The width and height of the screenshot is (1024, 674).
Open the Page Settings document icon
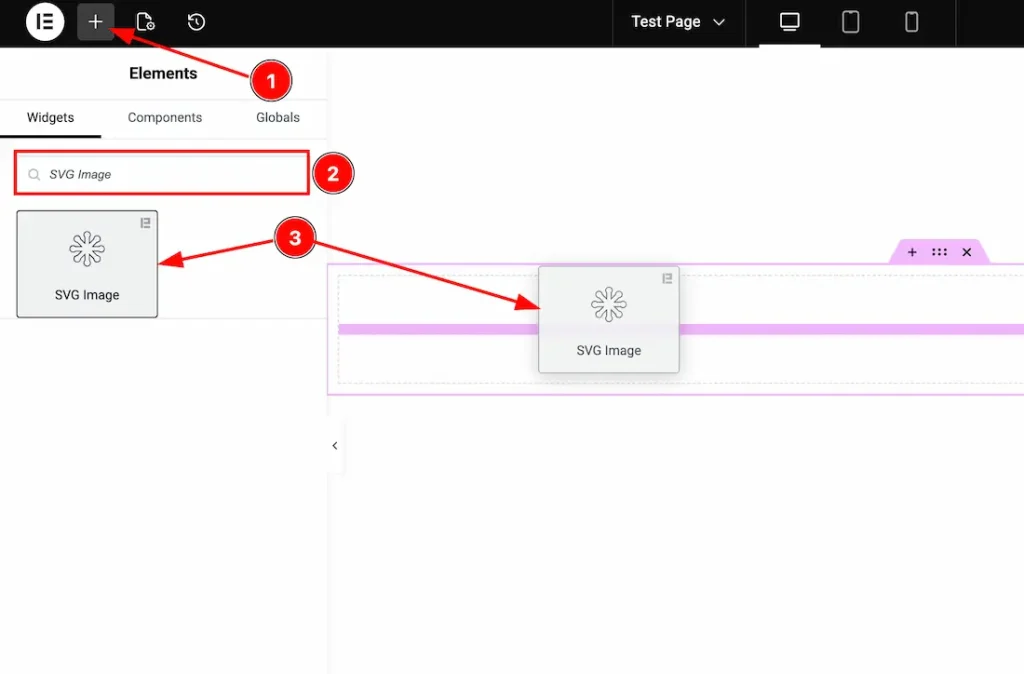[x=146, y=21]
